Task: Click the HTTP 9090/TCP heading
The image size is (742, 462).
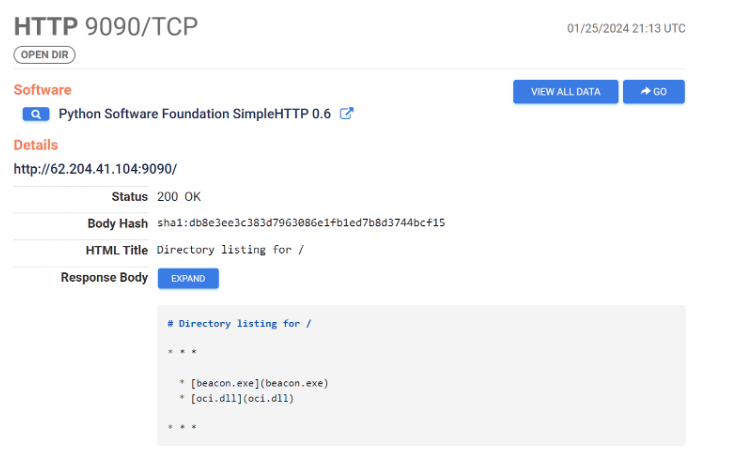Action: 105,27
